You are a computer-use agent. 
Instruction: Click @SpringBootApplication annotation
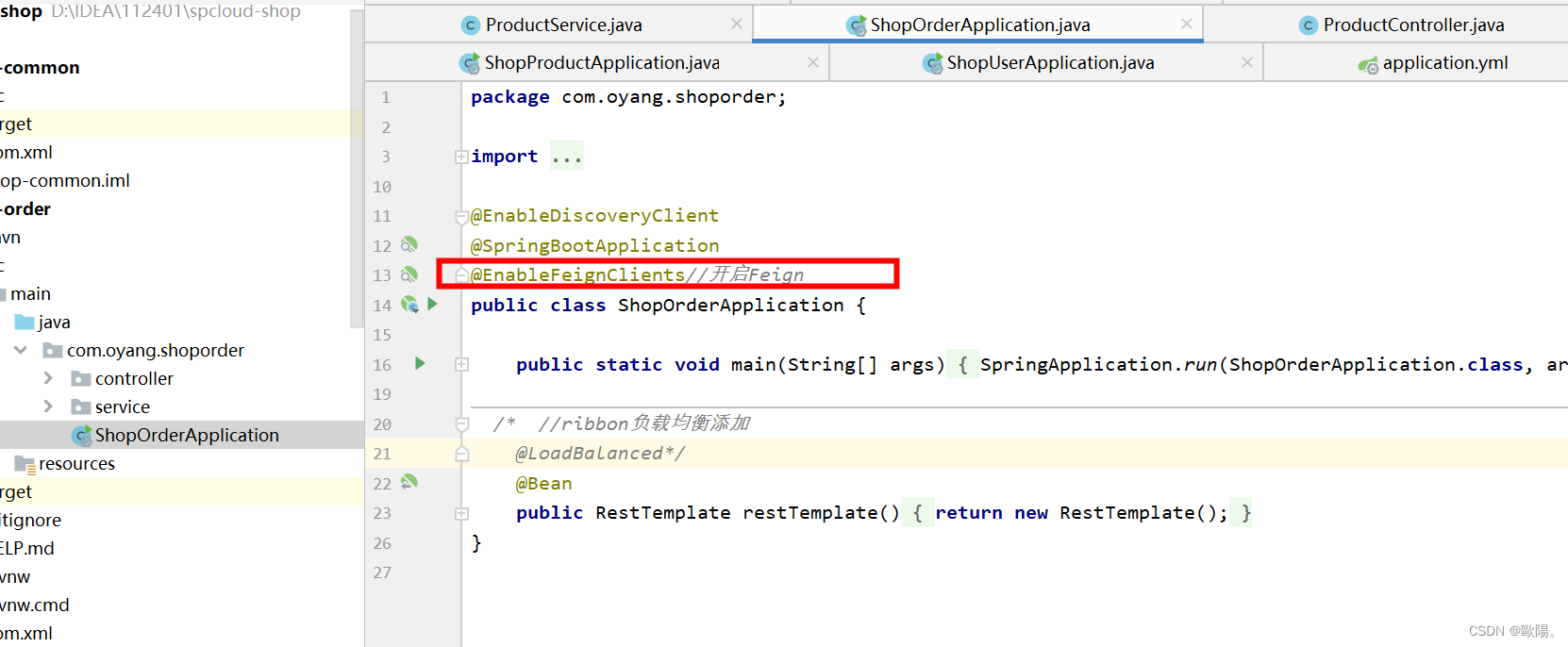click(x=594, y=246)
